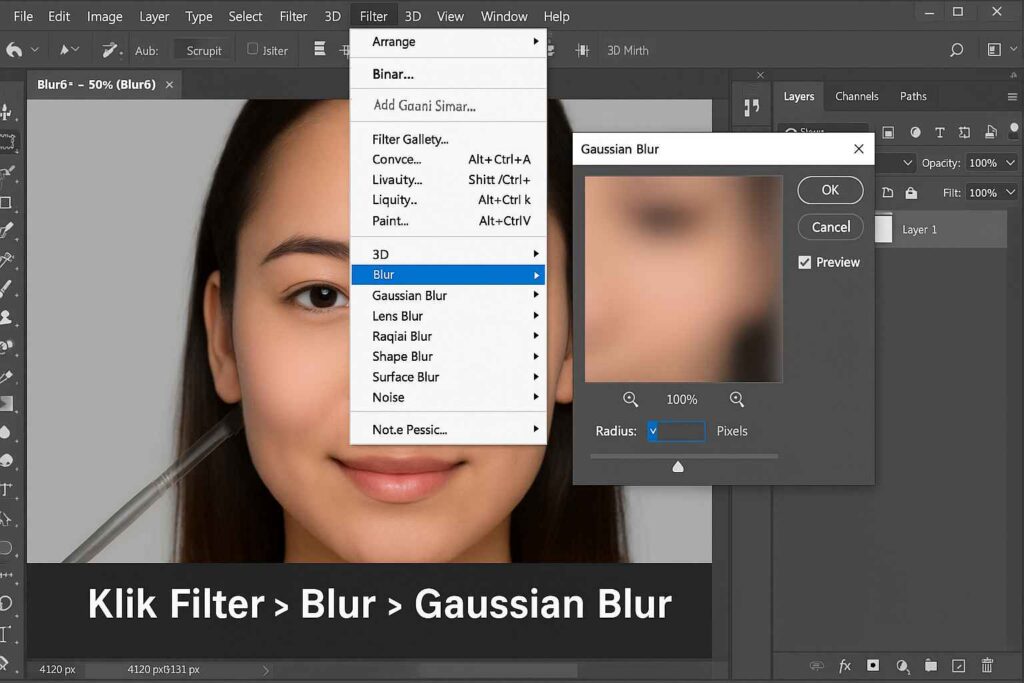Viewport: 1024px width, 683px height.
Task: Choose Lens Blur from the menu
Action: (449, 316)
